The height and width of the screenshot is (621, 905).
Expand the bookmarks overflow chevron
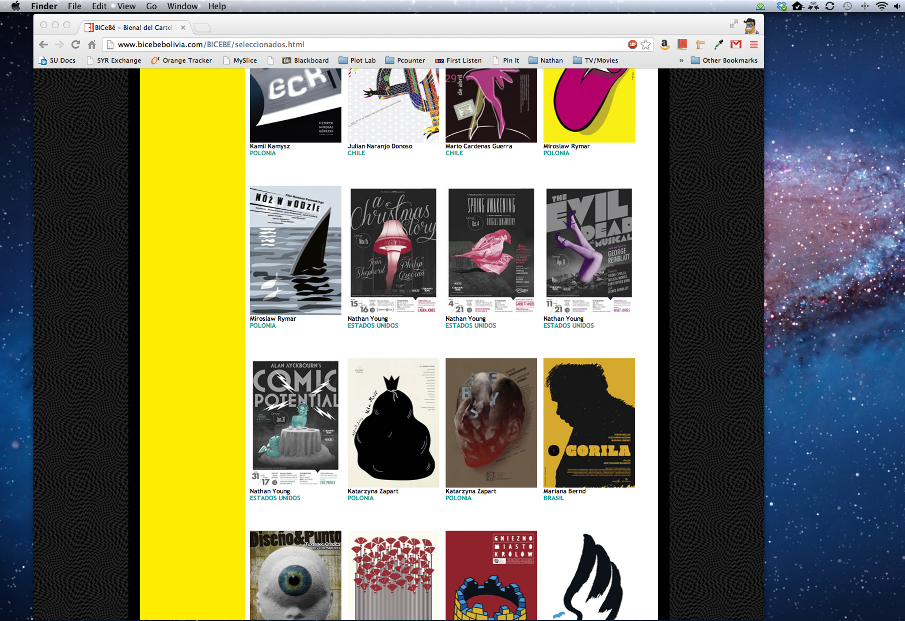pyautogui.click(x=680, y=59)
